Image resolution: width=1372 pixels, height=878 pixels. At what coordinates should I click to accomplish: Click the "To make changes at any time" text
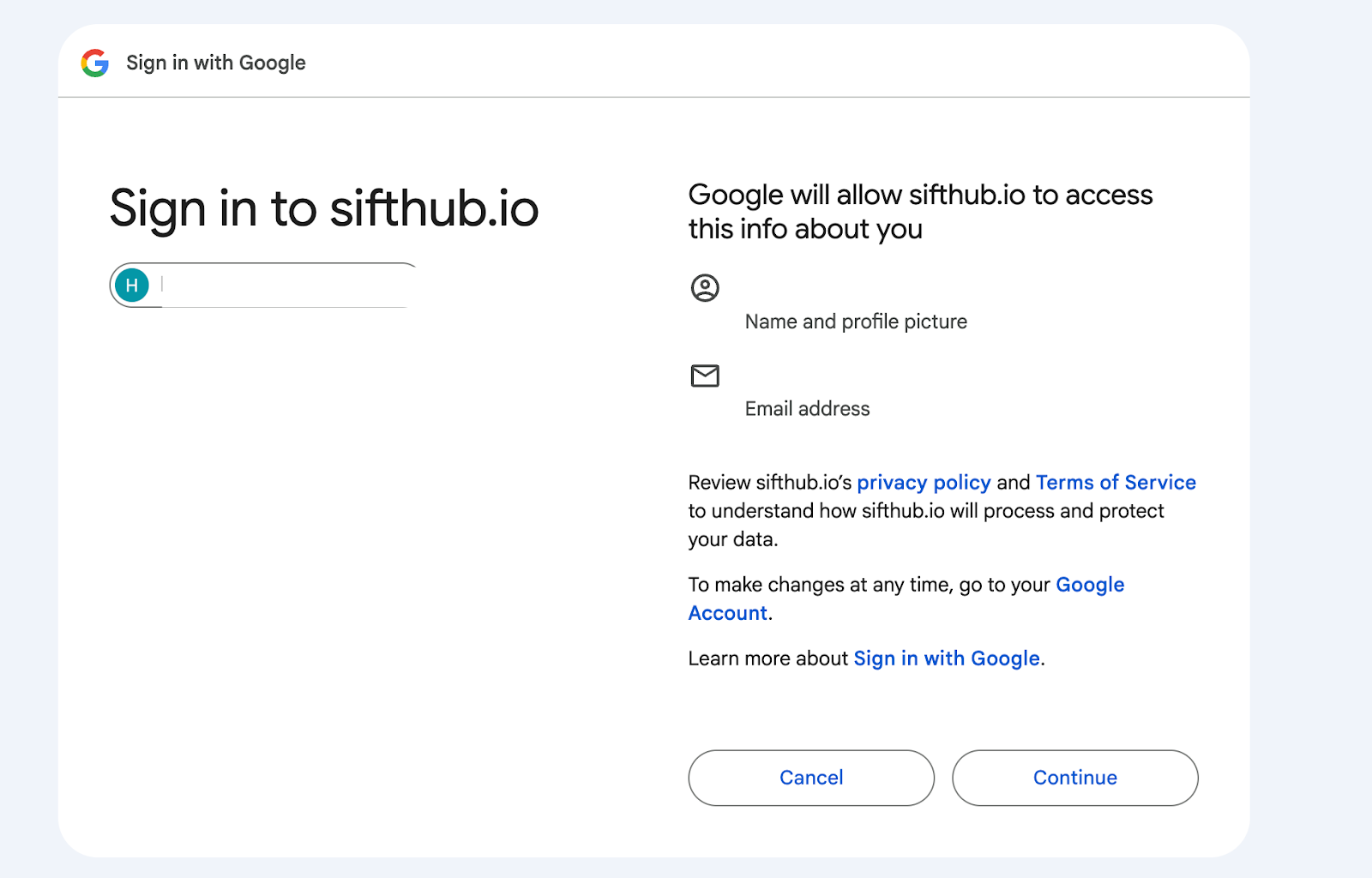[869, 585]
